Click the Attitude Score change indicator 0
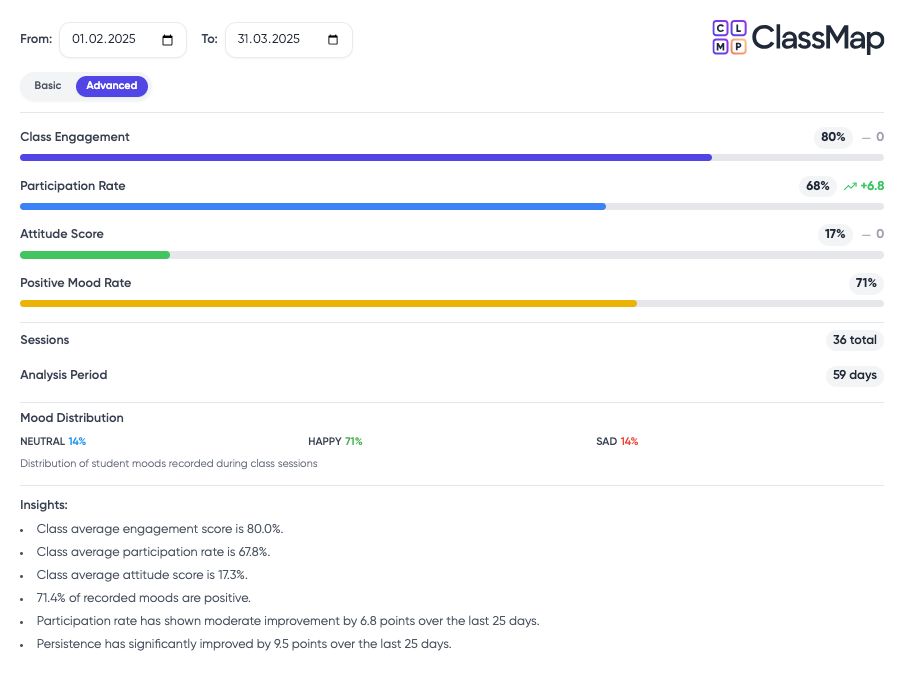 coord(873,234)
